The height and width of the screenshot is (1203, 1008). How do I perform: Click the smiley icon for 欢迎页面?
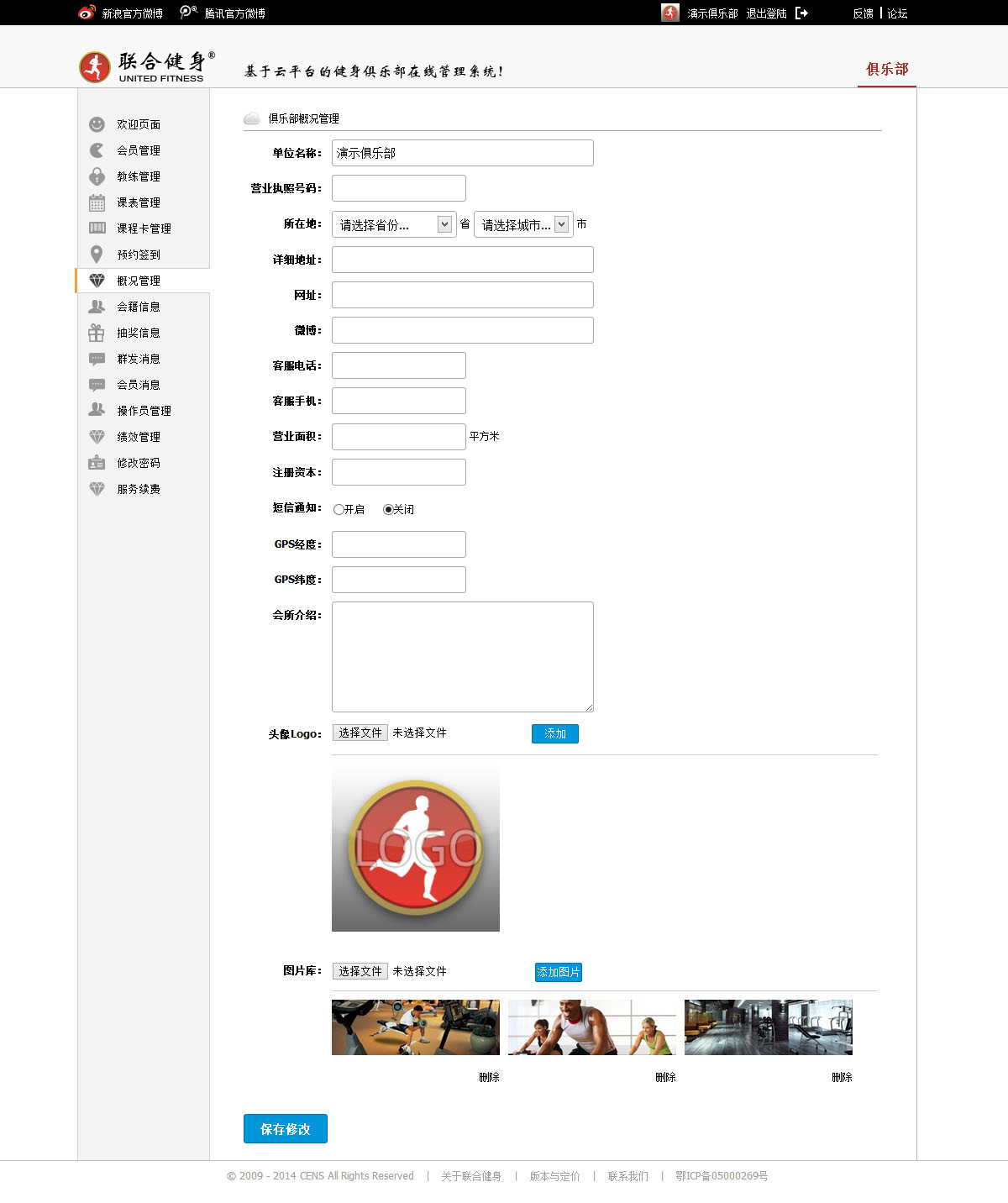click(x=97, y=124)
